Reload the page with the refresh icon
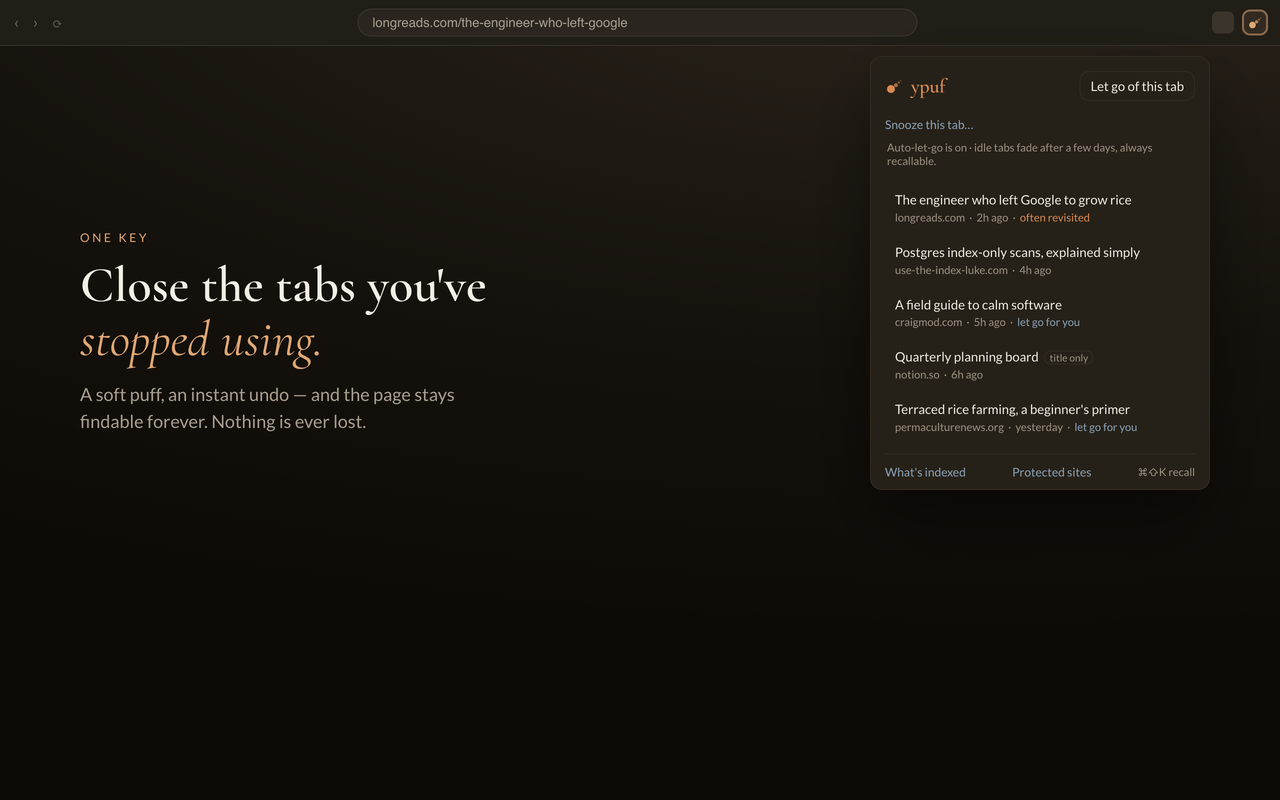 [57, 23]
